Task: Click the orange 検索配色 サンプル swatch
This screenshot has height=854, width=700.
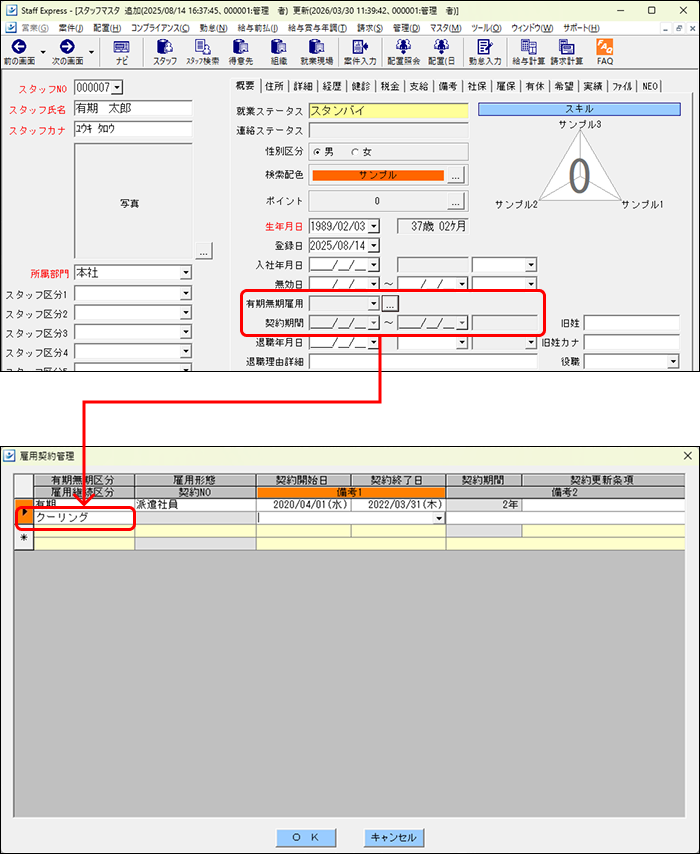Action: 377,175
